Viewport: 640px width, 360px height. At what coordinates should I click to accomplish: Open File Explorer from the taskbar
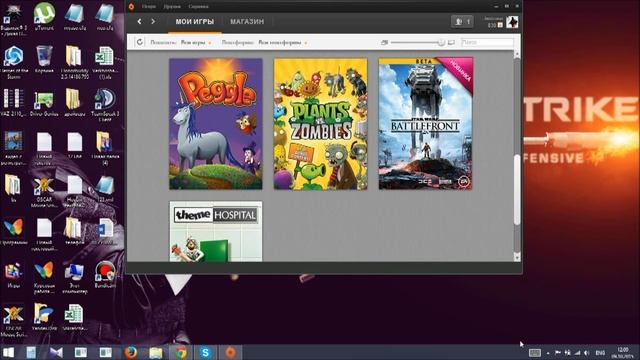tap(156, 352)
